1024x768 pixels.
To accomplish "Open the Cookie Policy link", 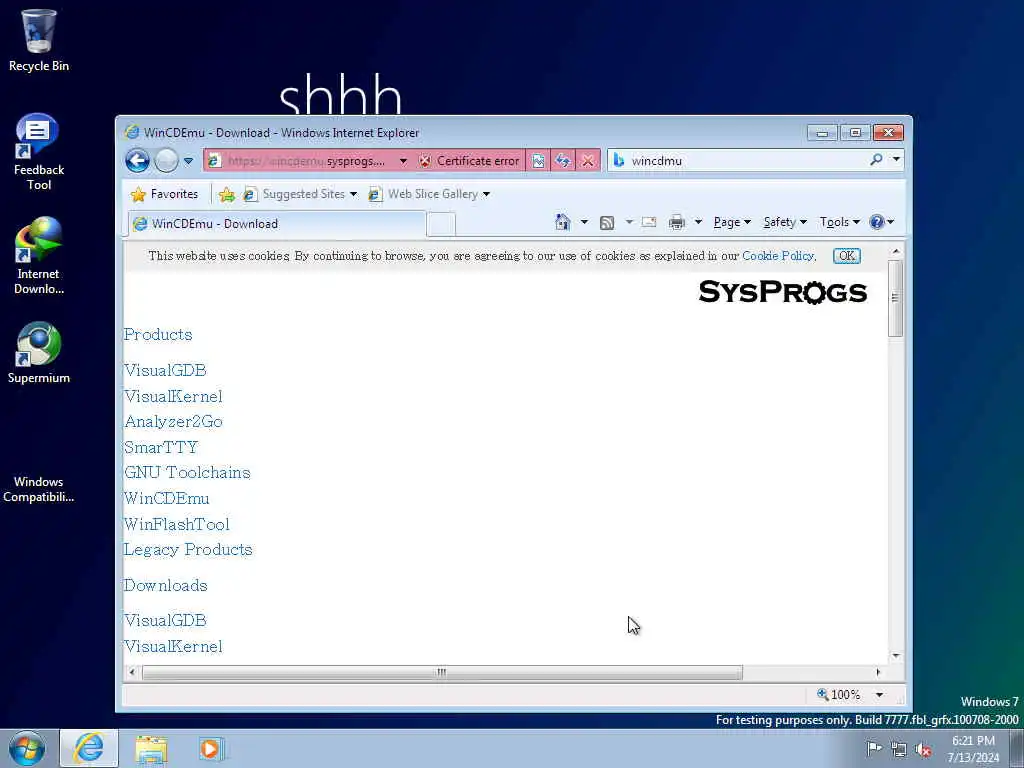I will tap(778, 256).
